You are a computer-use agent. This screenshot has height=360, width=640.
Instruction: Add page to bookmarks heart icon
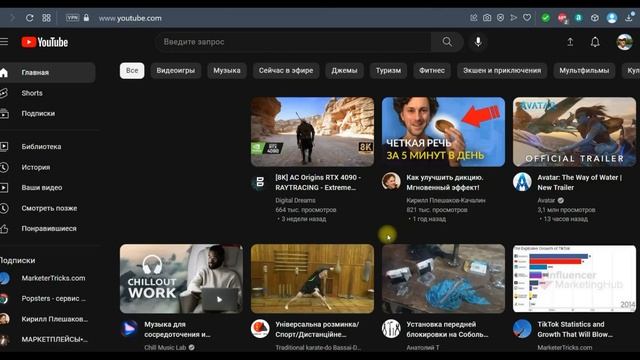pos(527,18)
